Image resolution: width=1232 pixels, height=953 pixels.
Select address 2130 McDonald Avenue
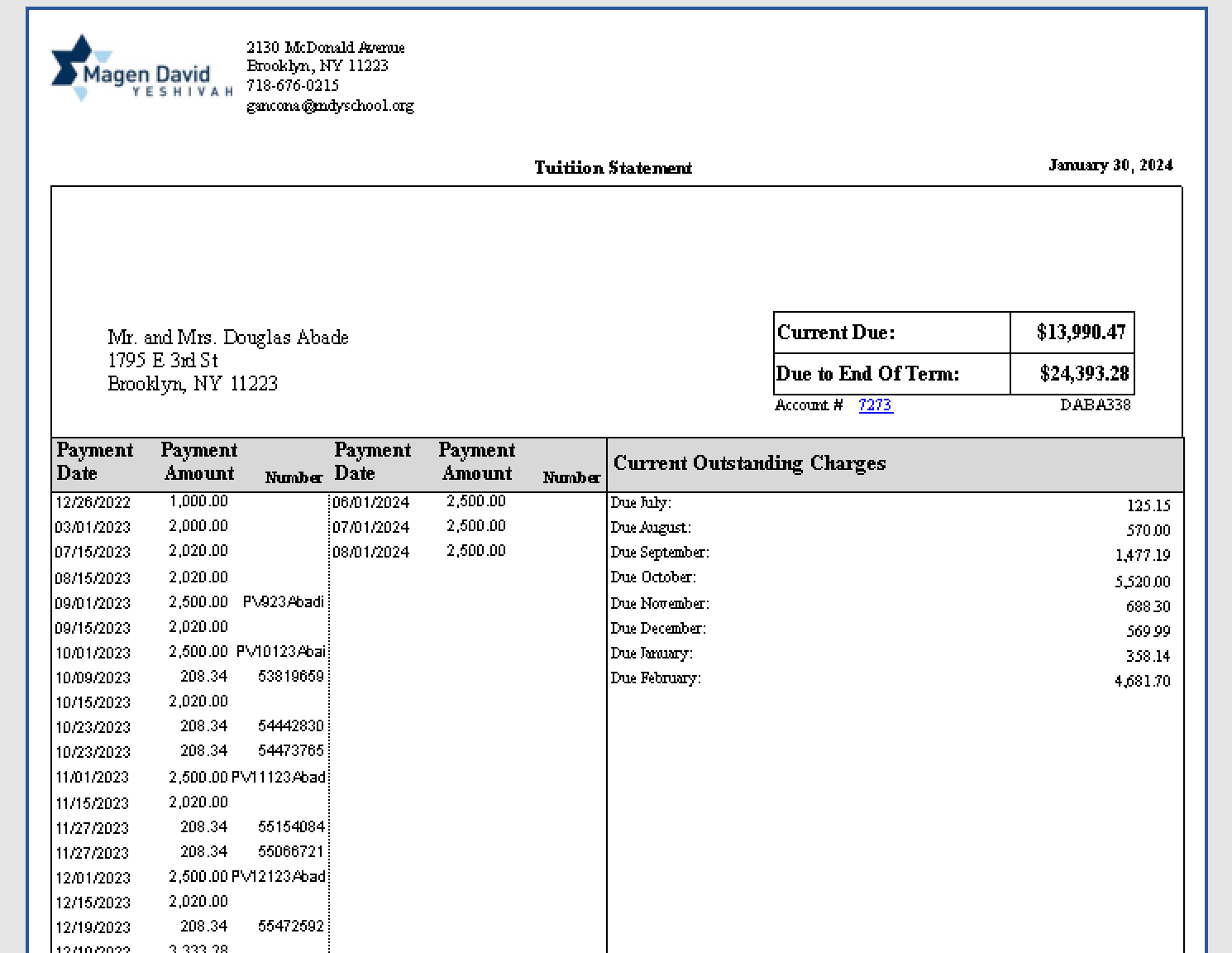click(x=326, y=47)
